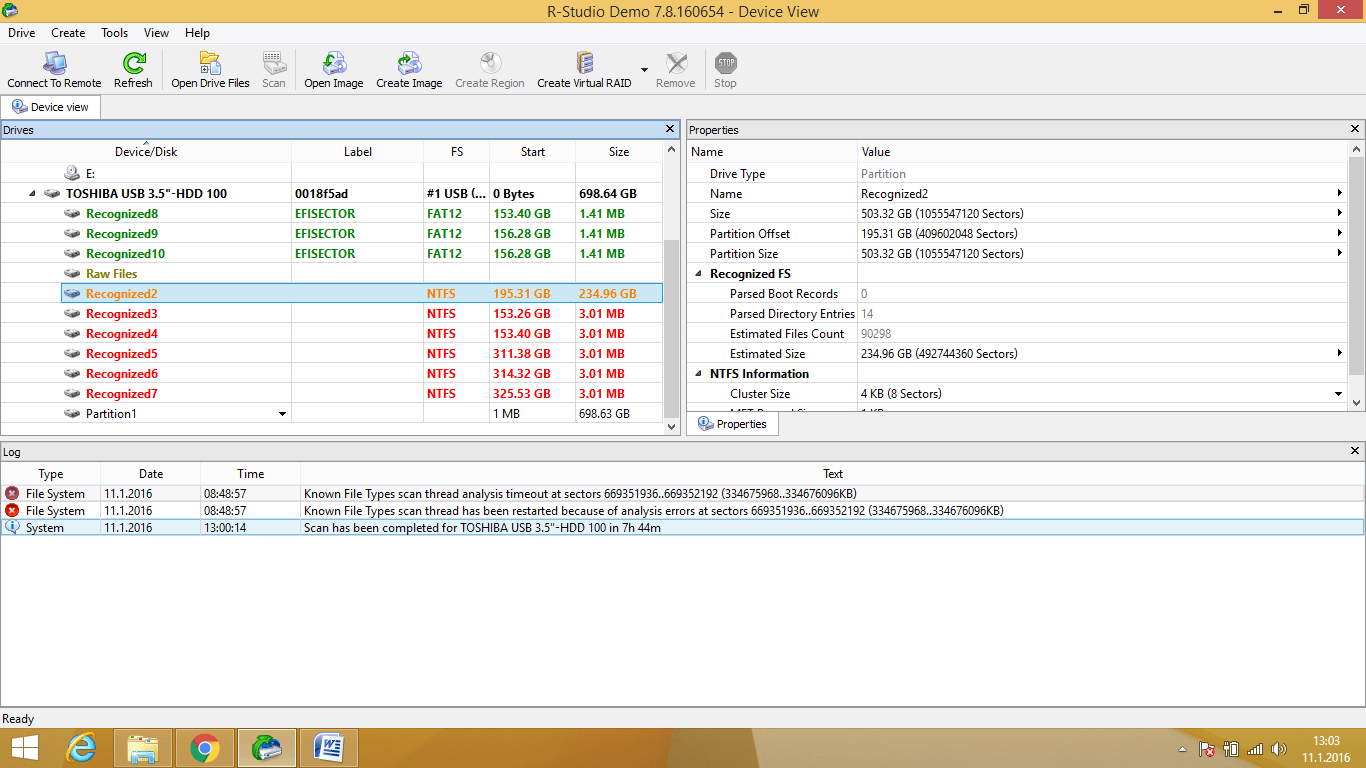Click the Properties panel scrollbar down arrow

[x=1356, y=402]
